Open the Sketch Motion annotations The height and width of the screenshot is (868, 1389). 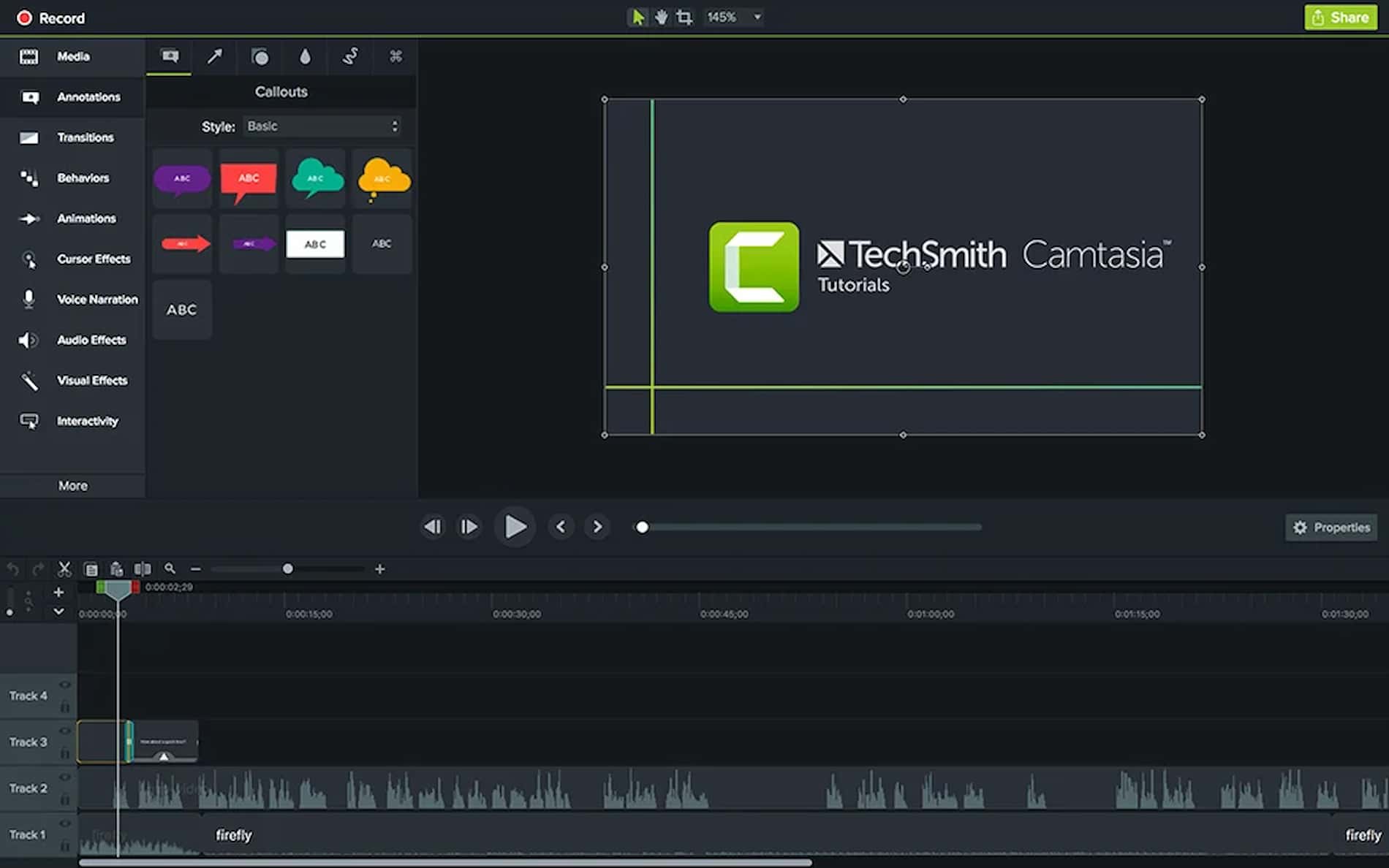point(350,57)
